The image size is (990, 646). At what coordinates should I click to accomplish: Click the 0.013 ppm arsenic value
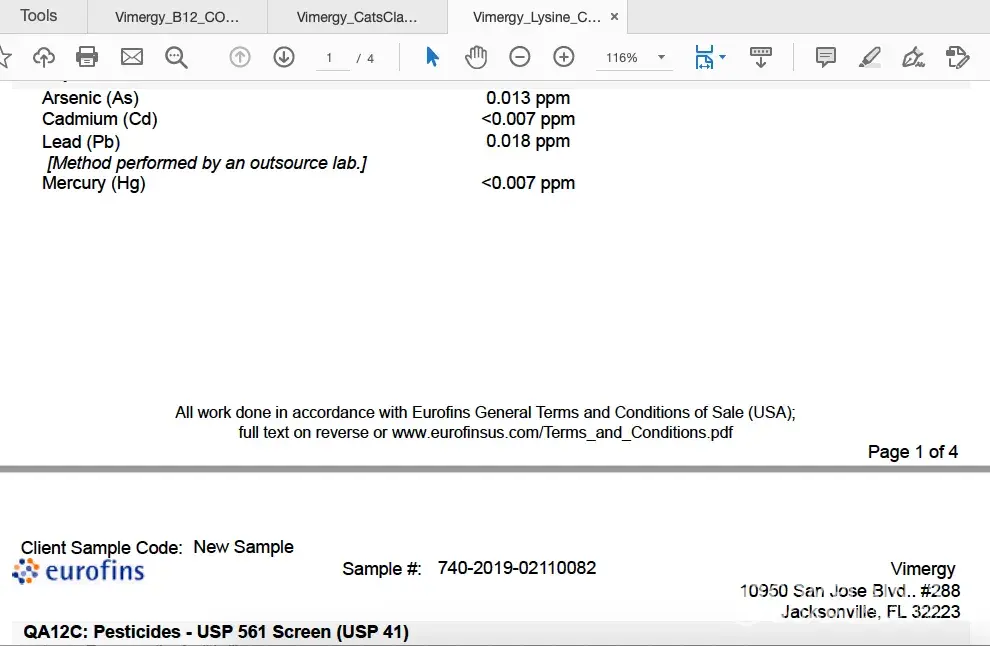click(528, 98)
